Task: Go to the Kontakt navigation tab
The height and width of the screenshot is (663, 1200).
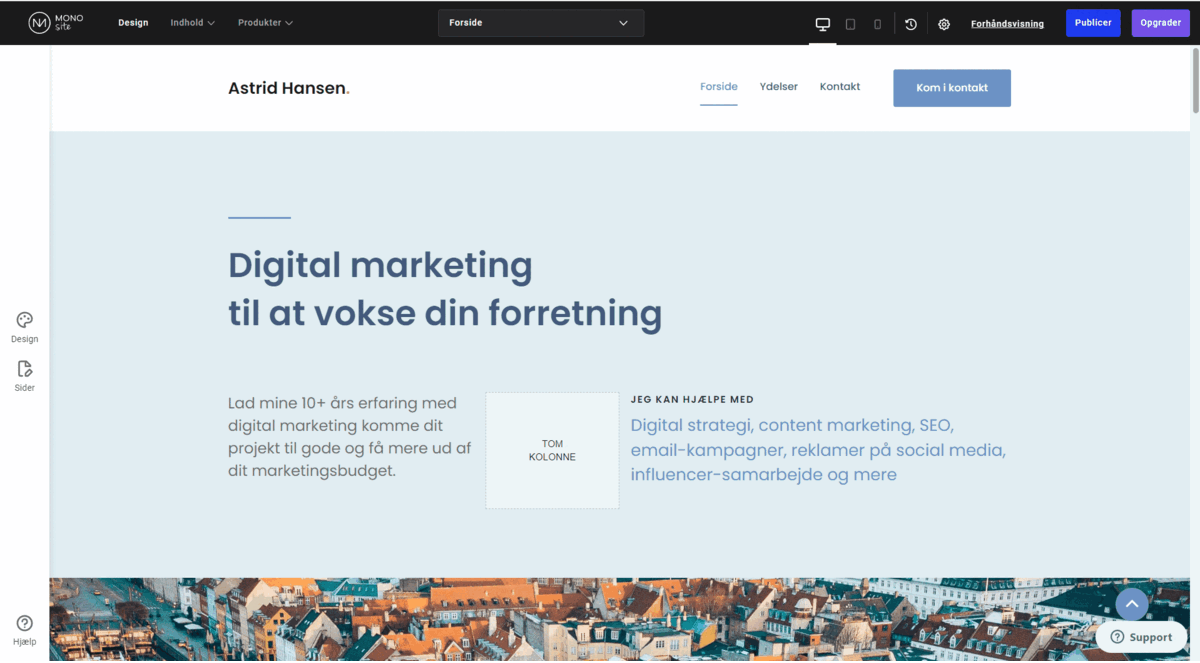Action: coord(840,87)
